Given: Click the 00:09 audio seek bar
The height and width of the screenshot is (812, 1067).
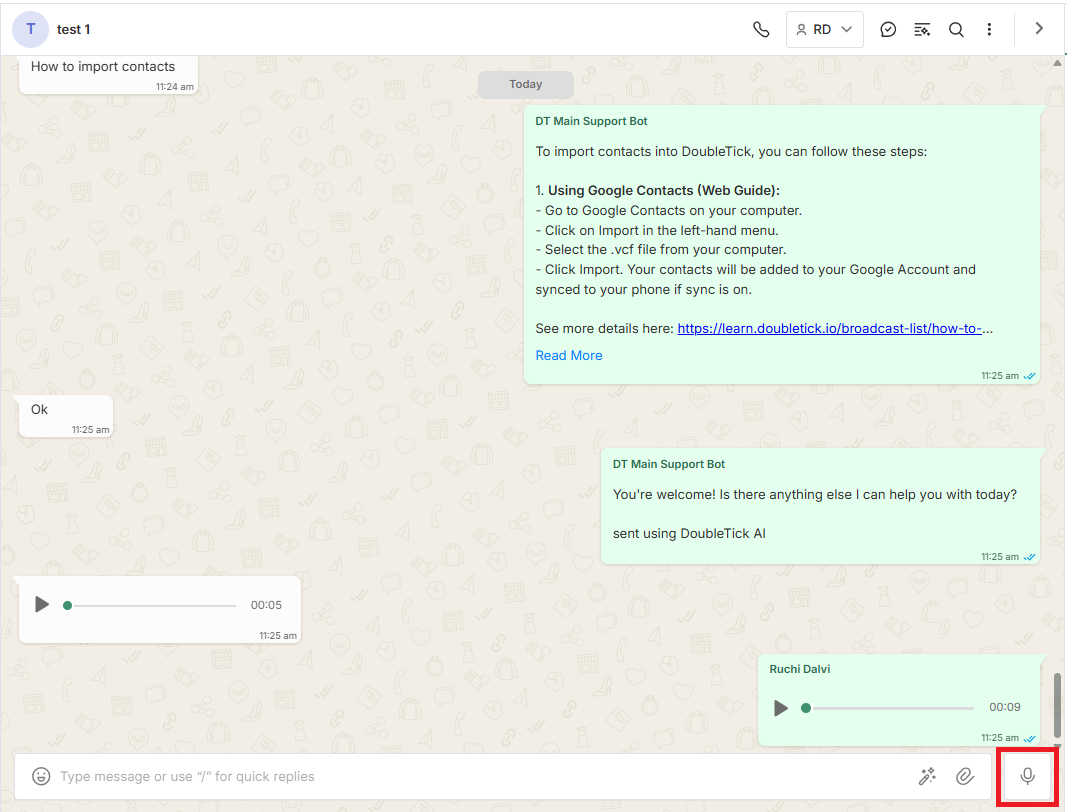Looking at the screenshot, I should 888,708.
